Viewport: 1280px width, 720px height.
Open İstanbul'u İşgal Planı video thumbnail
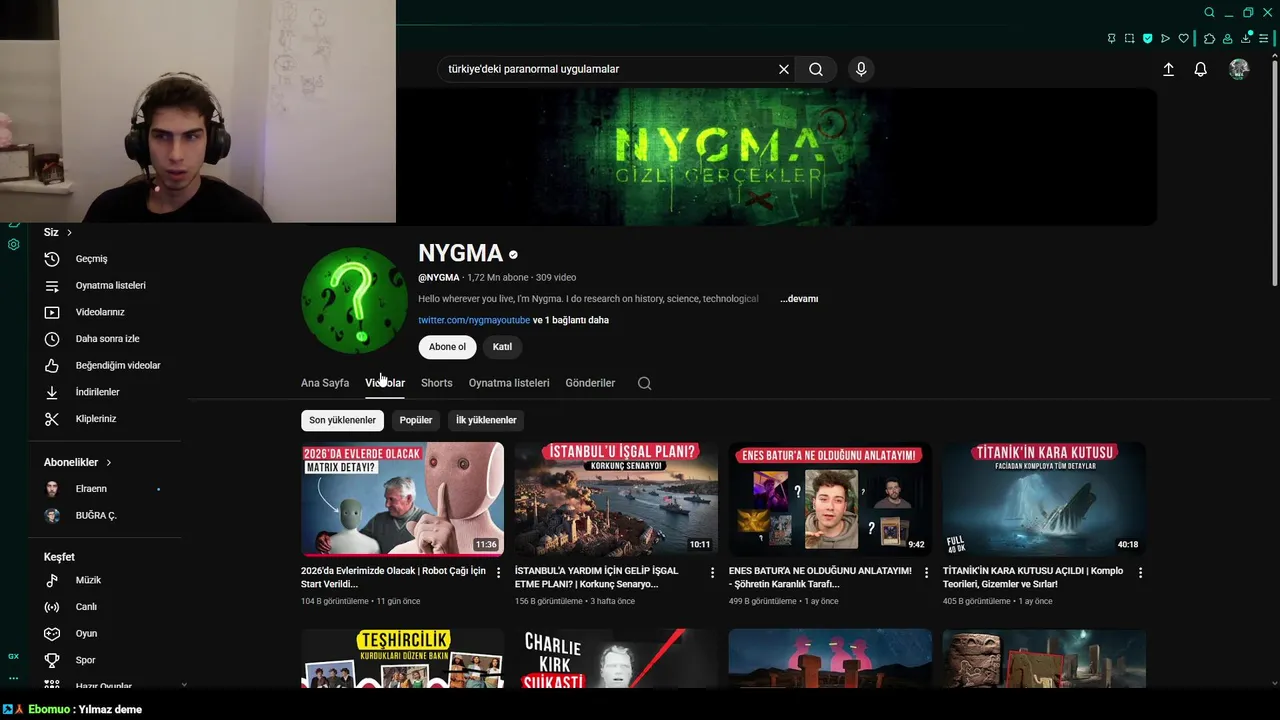point(616,499)
